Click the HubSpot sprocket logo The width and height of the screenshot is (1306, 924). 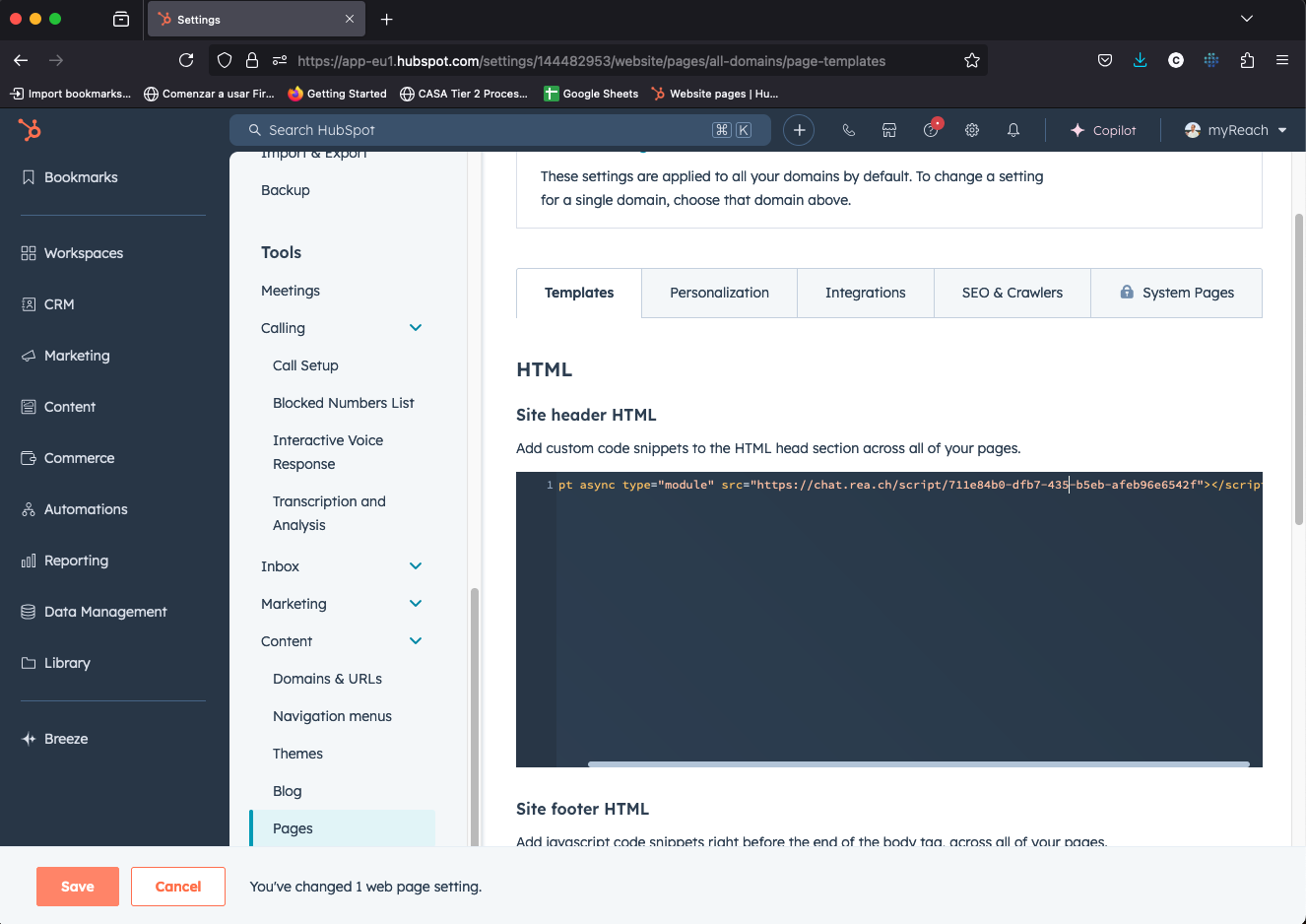point(30,129)
